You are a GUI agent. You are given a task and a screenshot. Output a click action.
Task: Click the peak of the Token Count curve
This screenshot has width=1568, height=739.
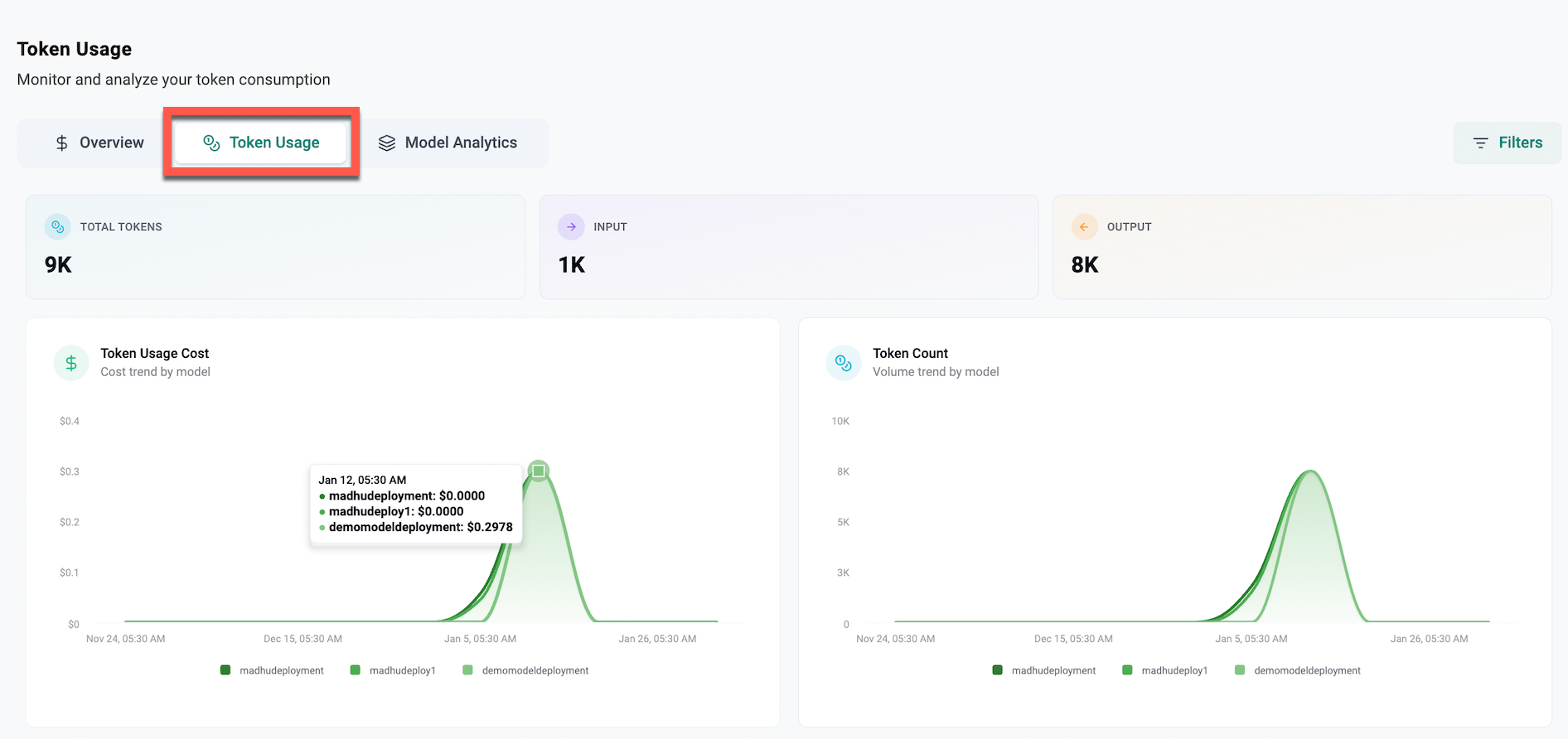coord(1310,471)
